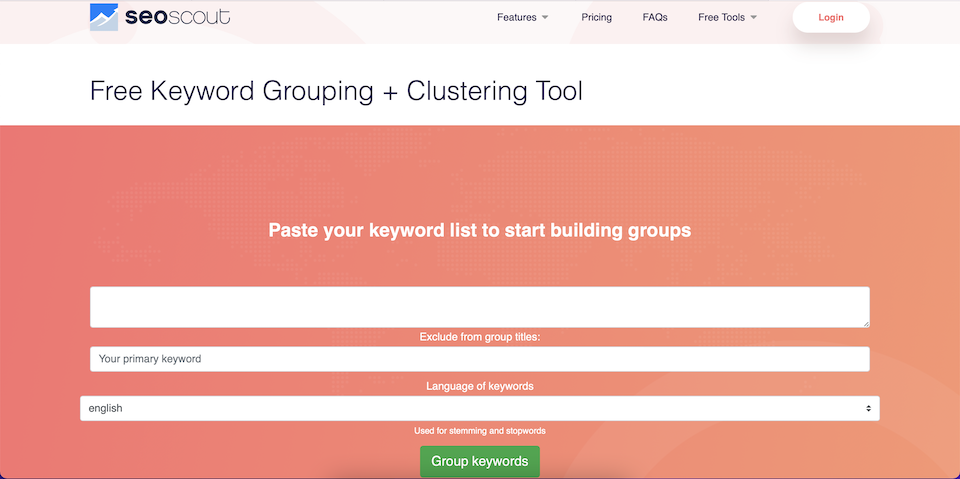Image resolution: width=960 pixels, height=479 pixels.
Task: Click the Group keywords button
Action: [x=479, y=461]
